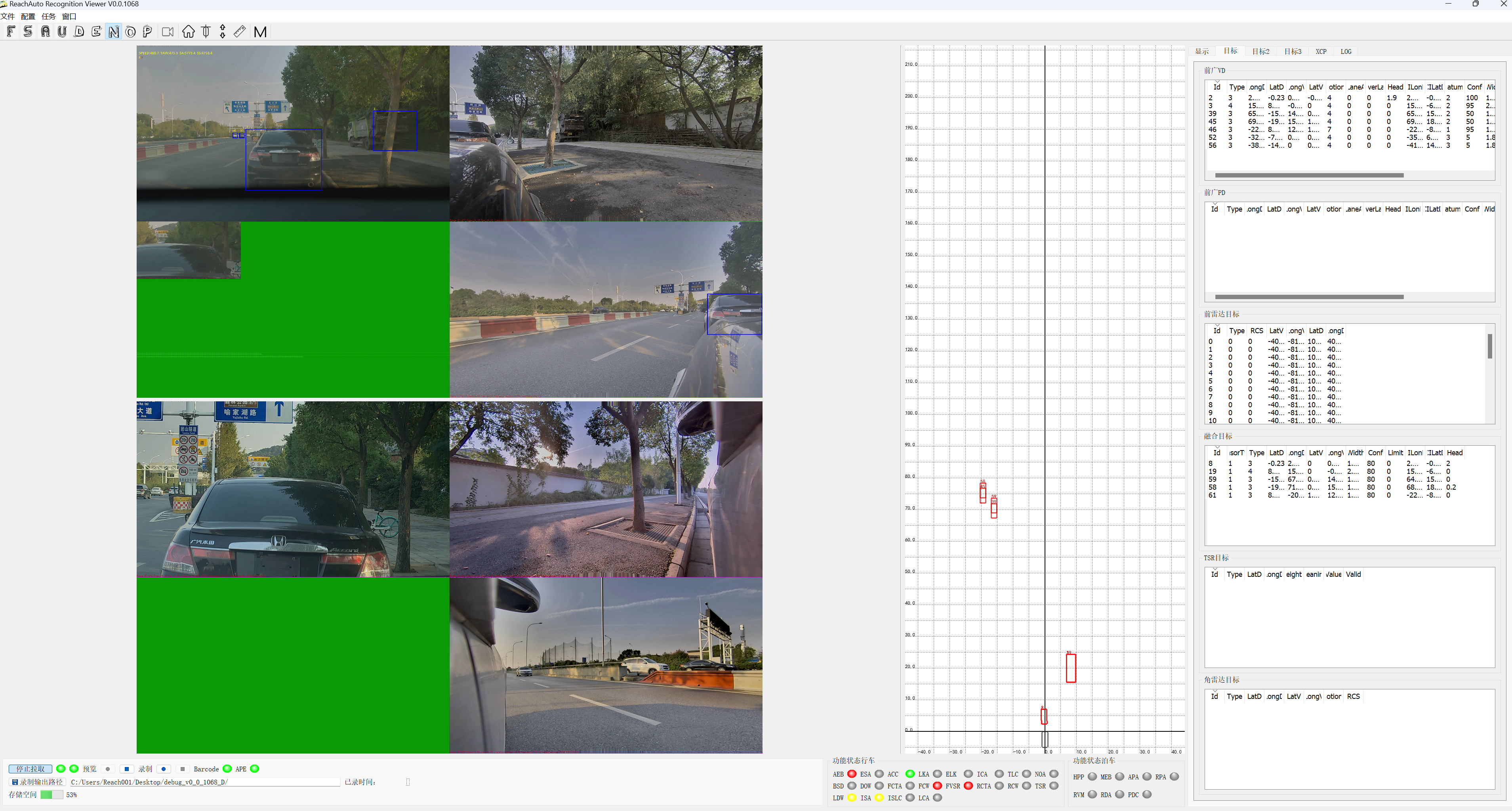Image resolution: width=1512 pixels, height=811 pixels.
Task: Sort 融合目标 table by Head column
Action: [1455, 453]
